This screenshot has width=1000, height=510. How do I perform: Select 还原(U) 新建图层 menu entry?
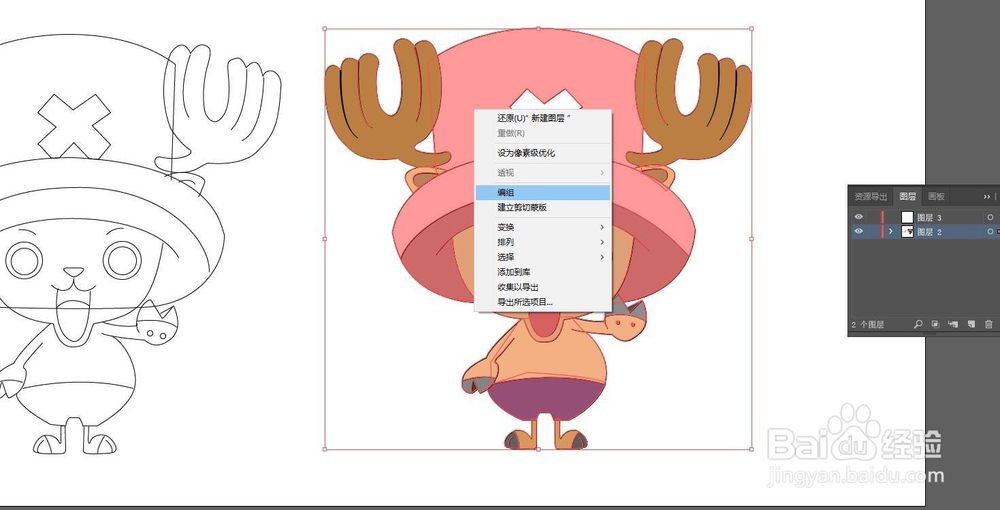[x=543, y=119]
